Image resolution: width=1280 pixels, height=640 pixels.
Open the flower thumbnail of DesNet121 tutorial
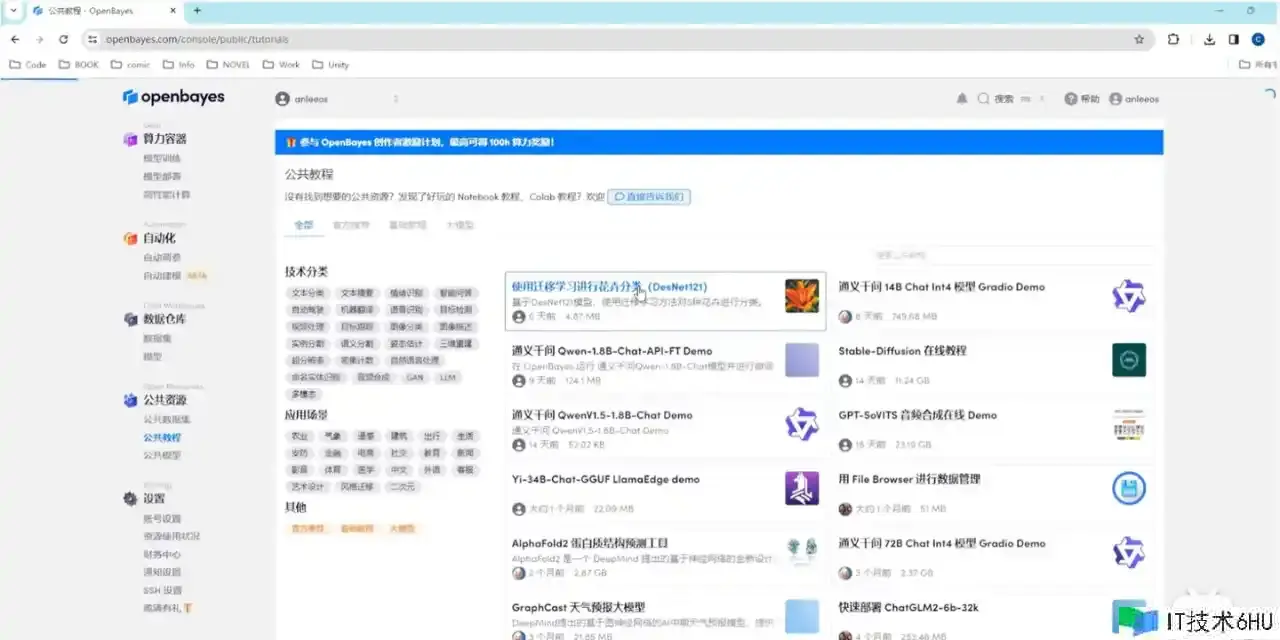click(x=802, y=296)
